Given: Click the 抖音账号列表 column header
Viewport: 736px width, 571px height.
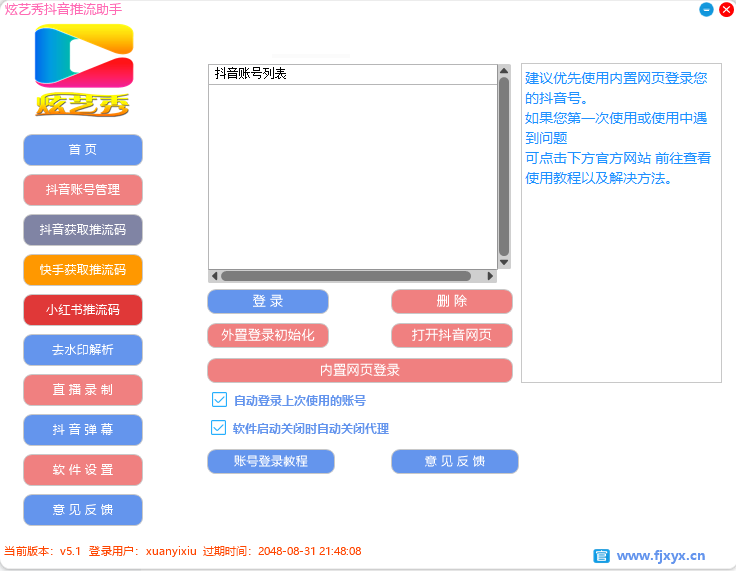Looking at the screenshot, I should pyautogui.click(x=353, y=74).
